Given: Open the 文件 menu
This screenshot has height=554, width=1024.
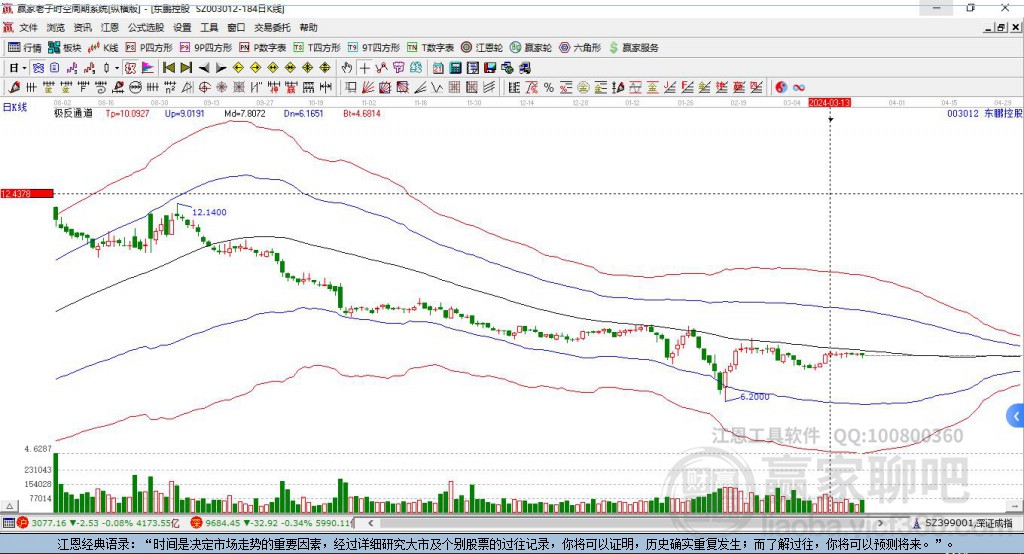Looking at the screenshot, I should coord(28,27).
